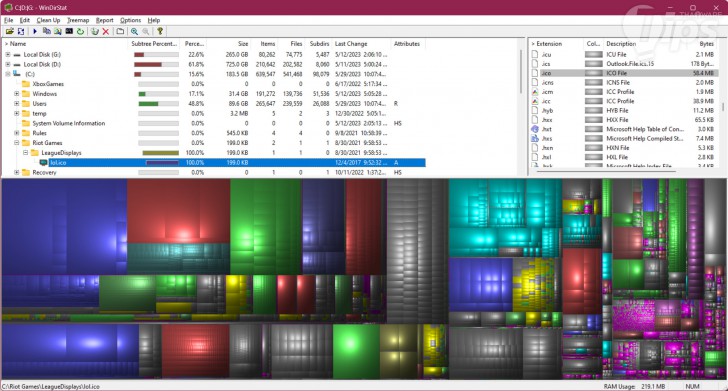The width and height of the screenshot is (728, 391).
Task: Collapse the Riot Games folder node
Action: tap(17, 143)
